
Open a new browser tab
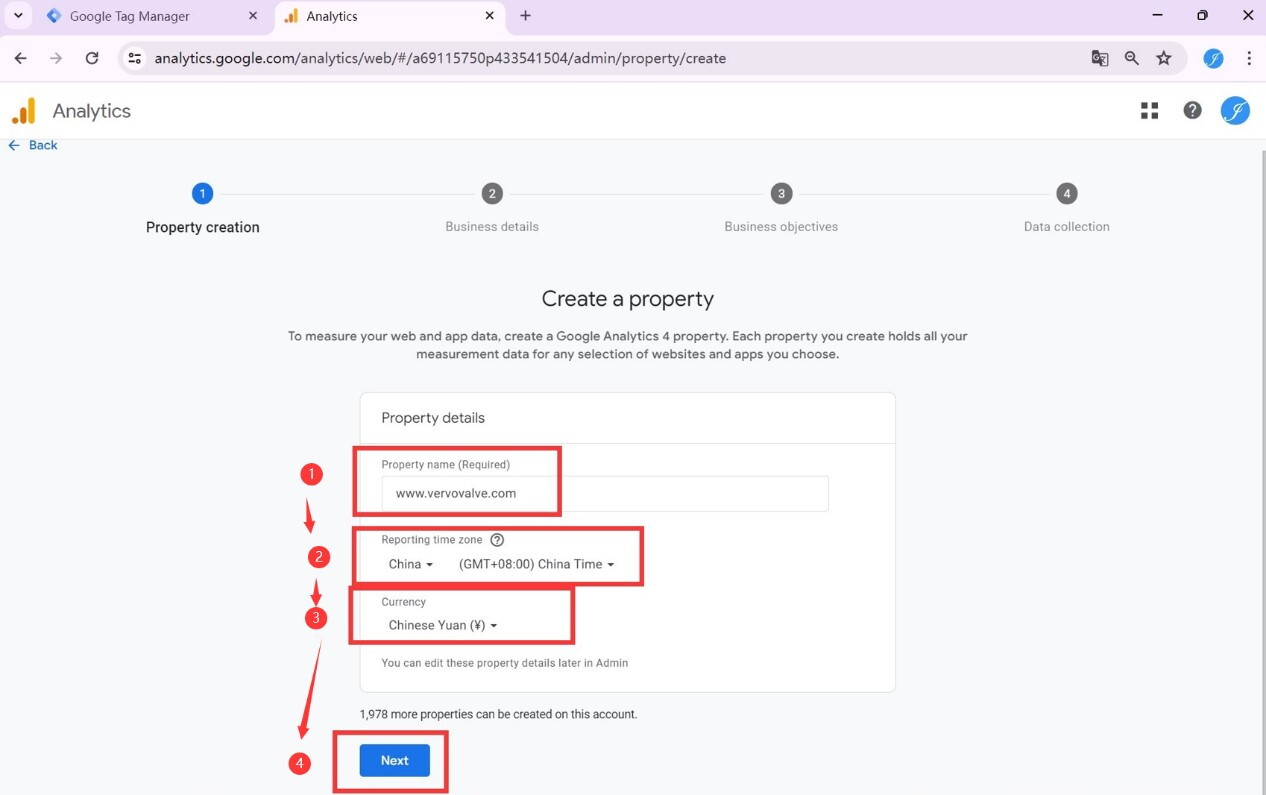point(525,16)
